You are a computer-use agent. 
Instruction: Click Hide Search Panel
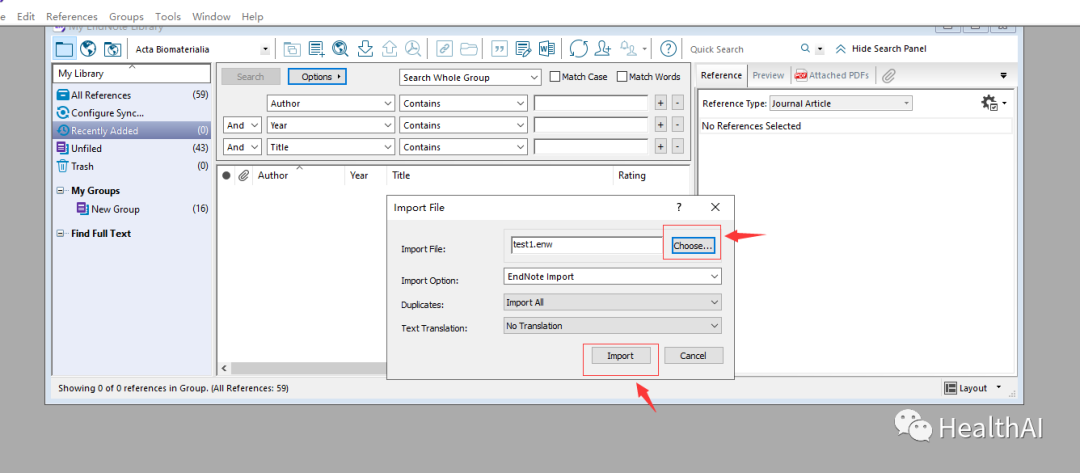(881, 49)
